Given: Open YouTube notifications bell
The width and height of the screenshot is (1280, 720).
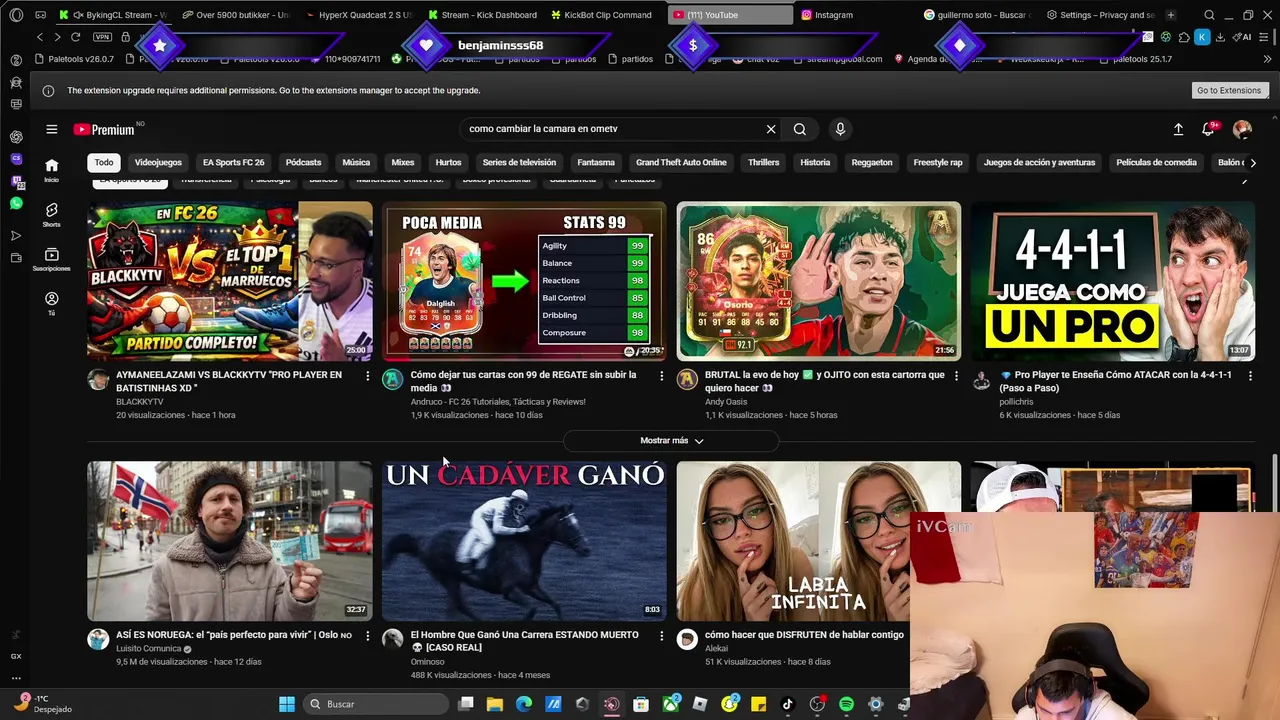Looking at the screenshot, I should coord(1210,129).
